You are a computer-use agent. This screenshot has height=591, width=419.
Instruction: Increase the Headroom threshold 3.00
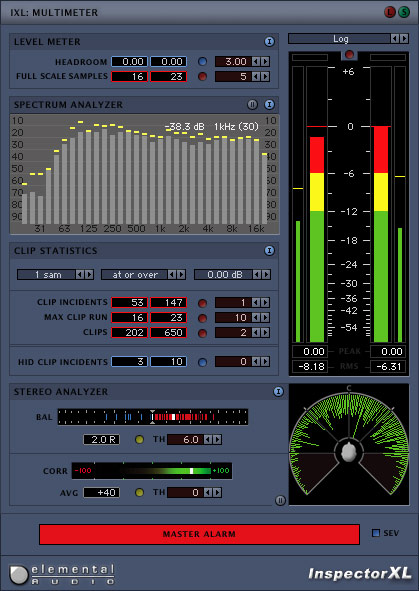265,61
